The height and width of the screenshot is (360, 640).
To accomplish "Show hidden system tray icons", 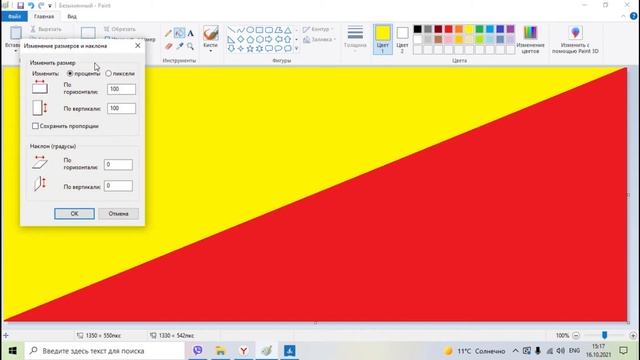I will 515,351.
